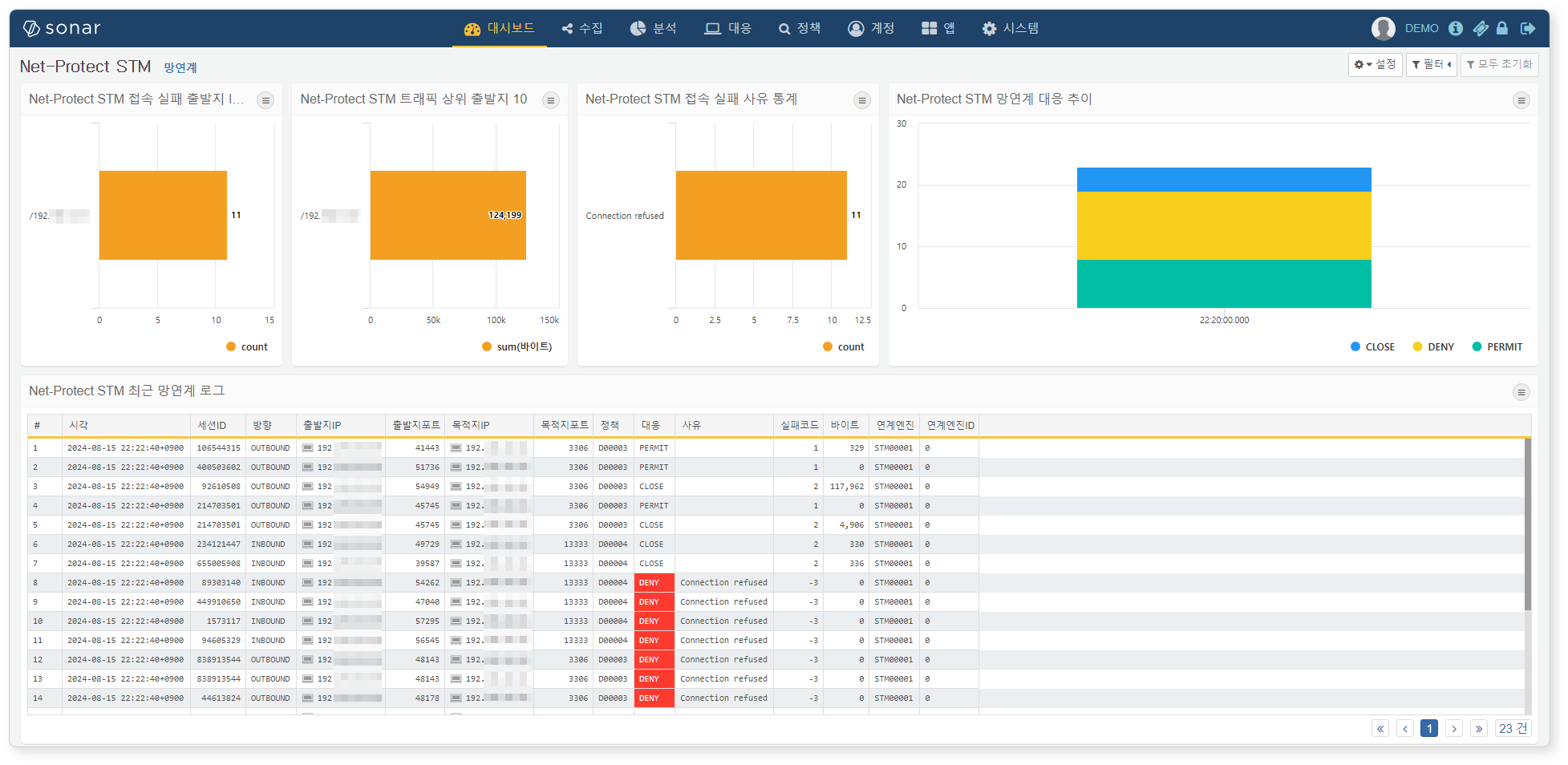Open menu of 망연계 대응 추이 widget
1568x765 pixels.
[x=1521, y=100]
